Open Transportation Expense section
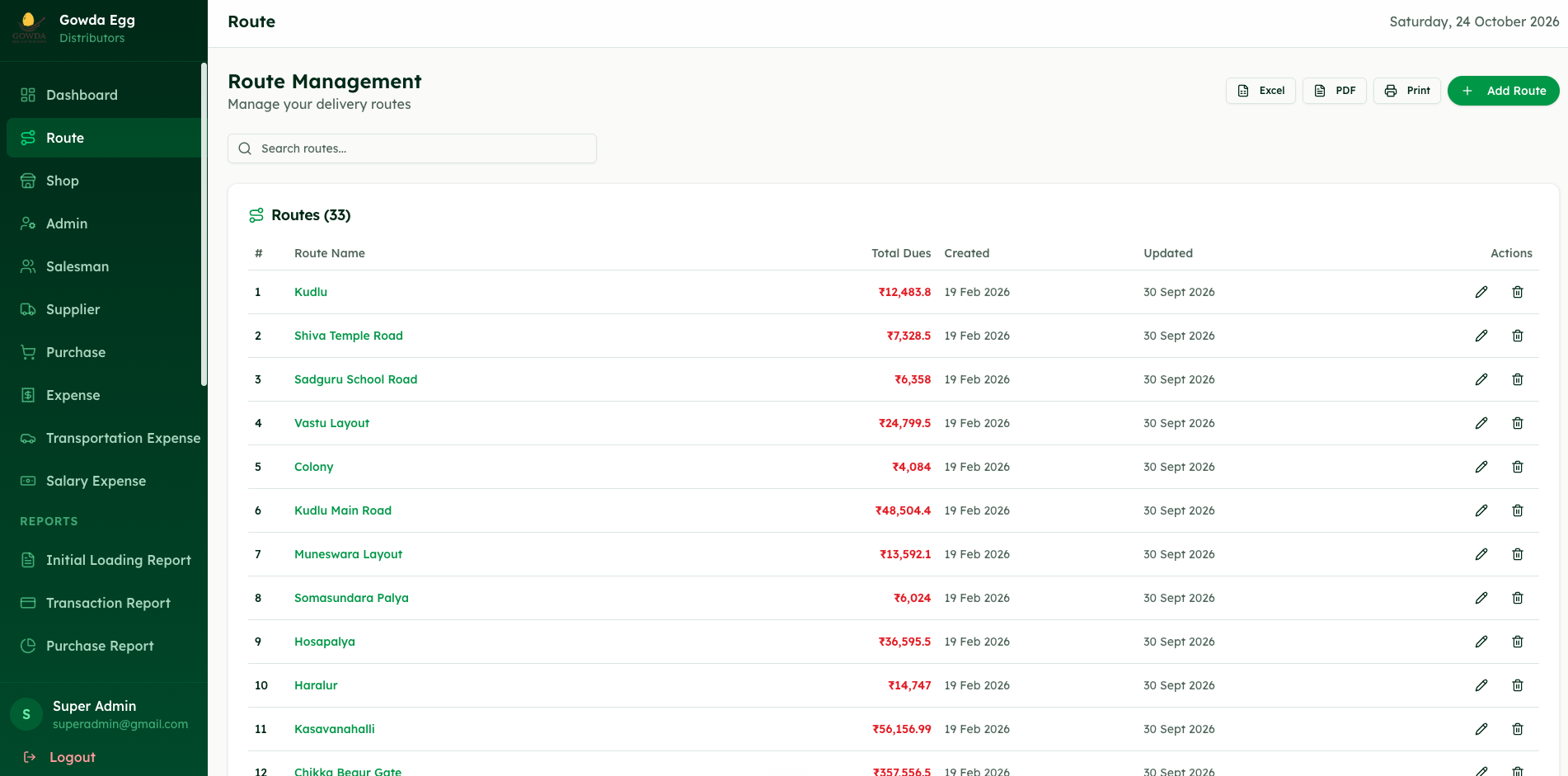The width and height of the screenshot is (1568, 776). coord(104,438)
